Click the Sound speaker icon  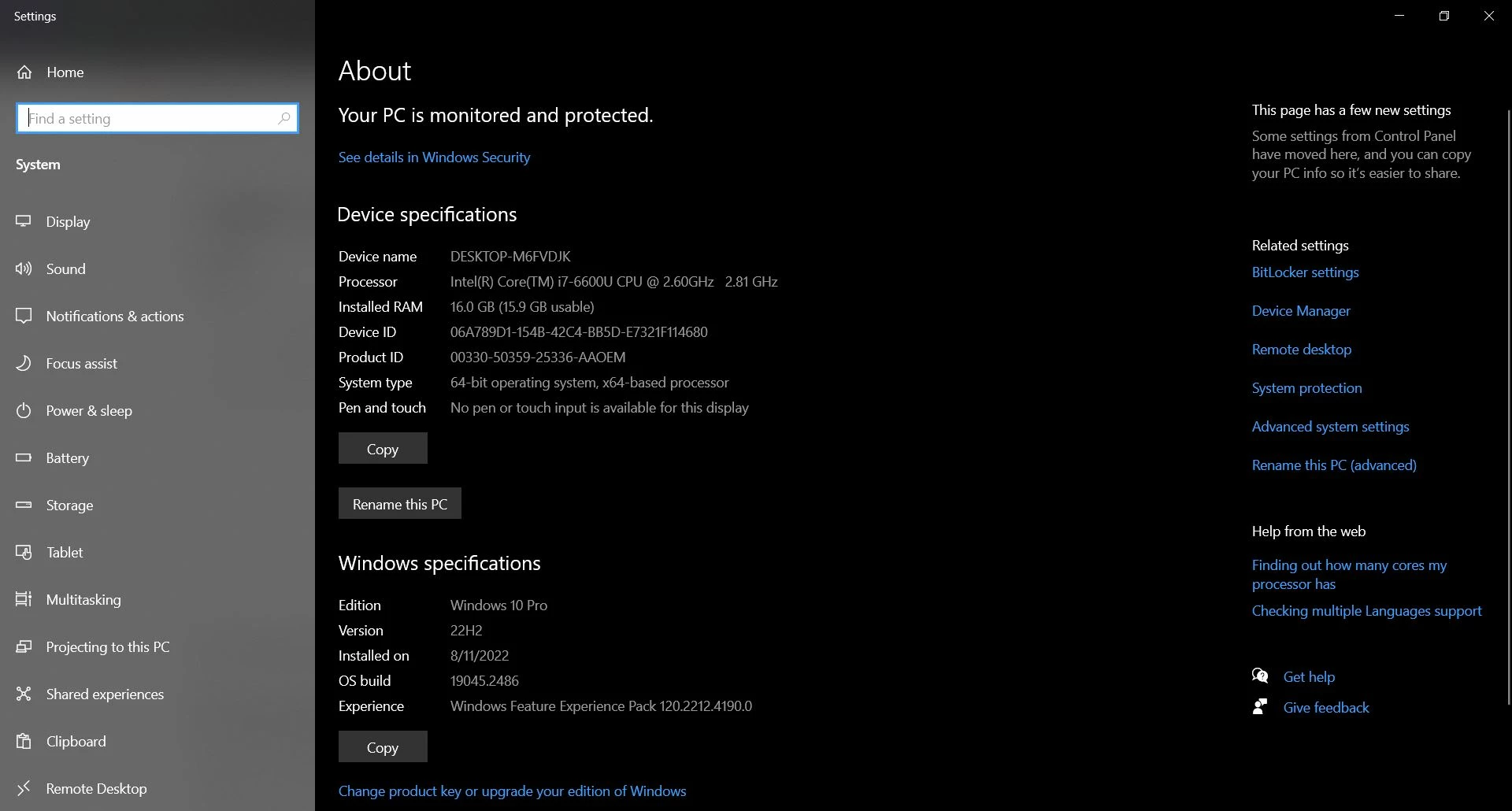coord(24,268)
